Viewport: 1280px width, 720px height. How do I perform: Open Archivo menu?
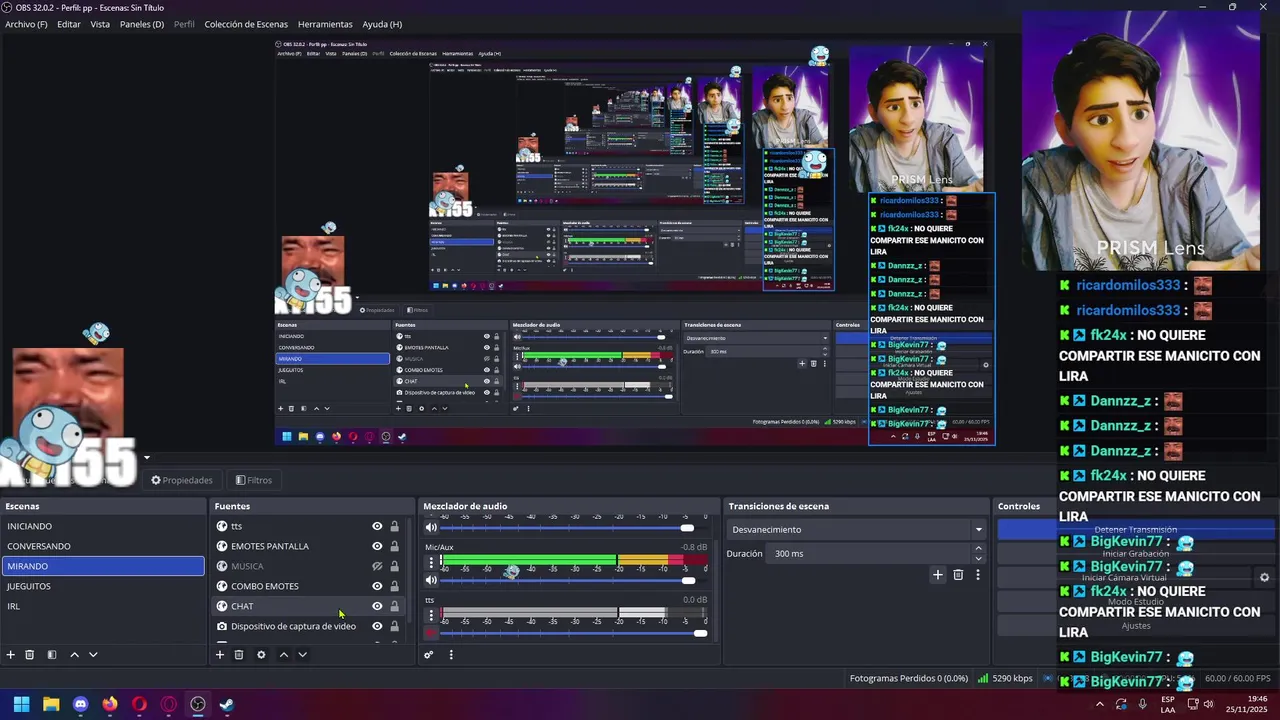[26, 24]
